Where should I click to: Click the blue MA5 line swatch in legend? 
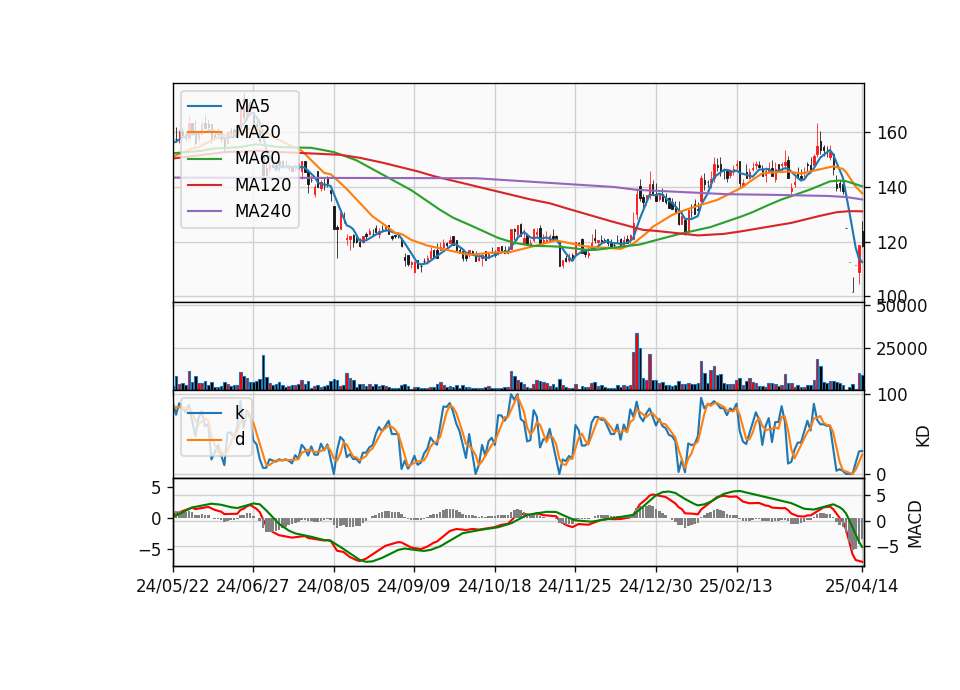click(204, 106)
